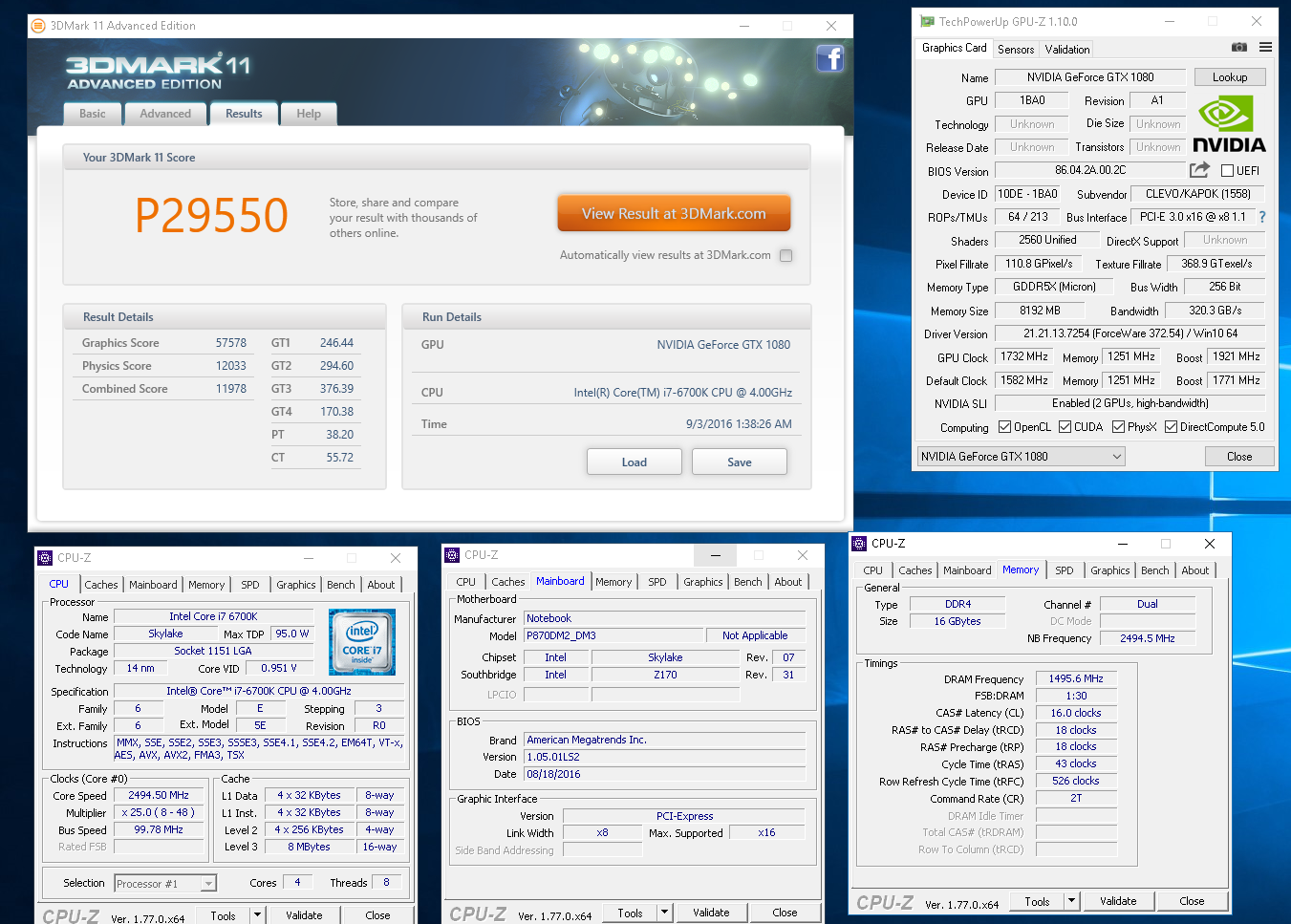Open Tools dropdown arrow in CPU-Z Memory window
This screenshot has width=1291, height=924.
[1071, 901]
